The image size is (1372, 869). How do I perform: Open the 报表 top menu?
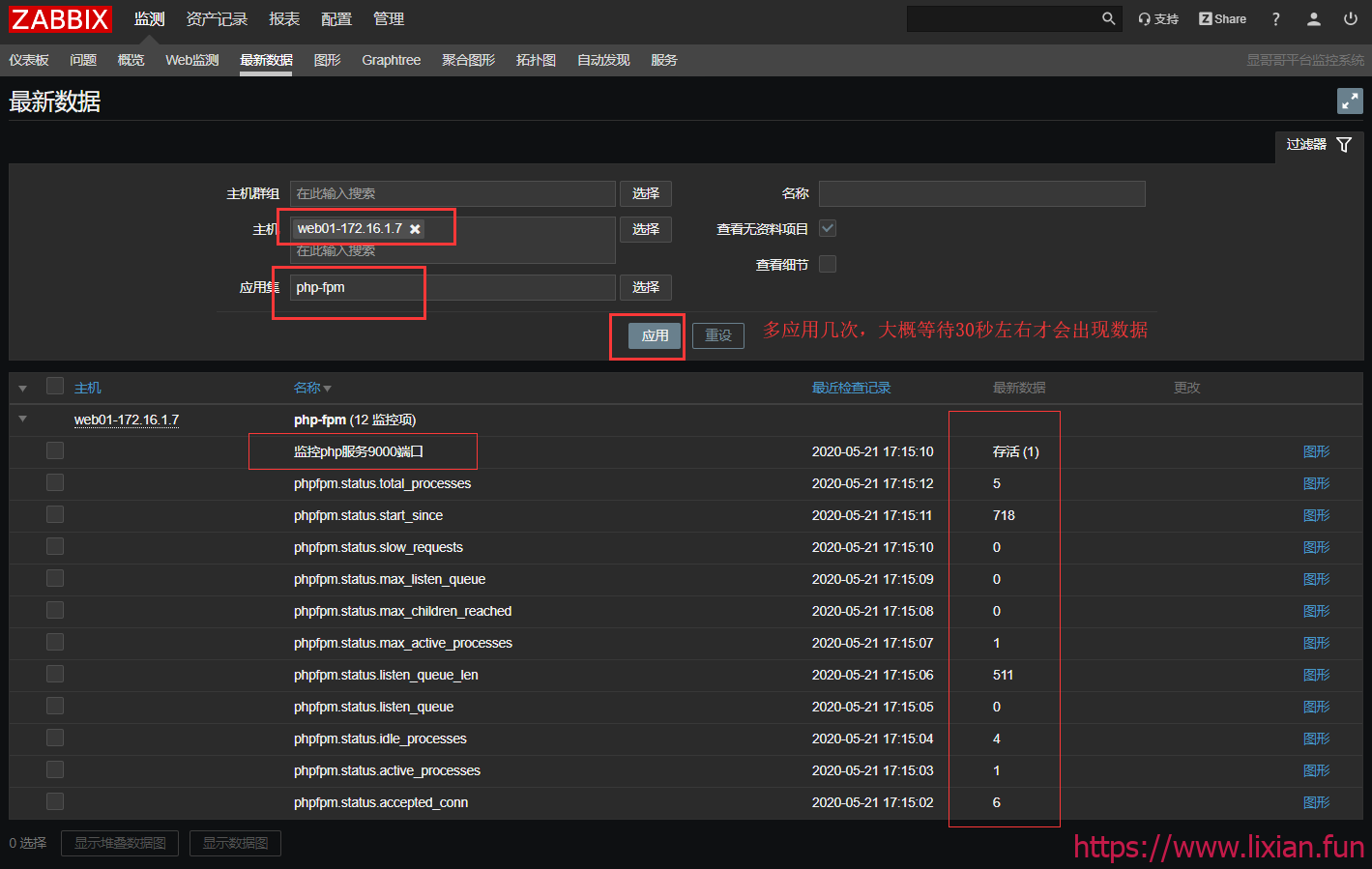[284, 19]
